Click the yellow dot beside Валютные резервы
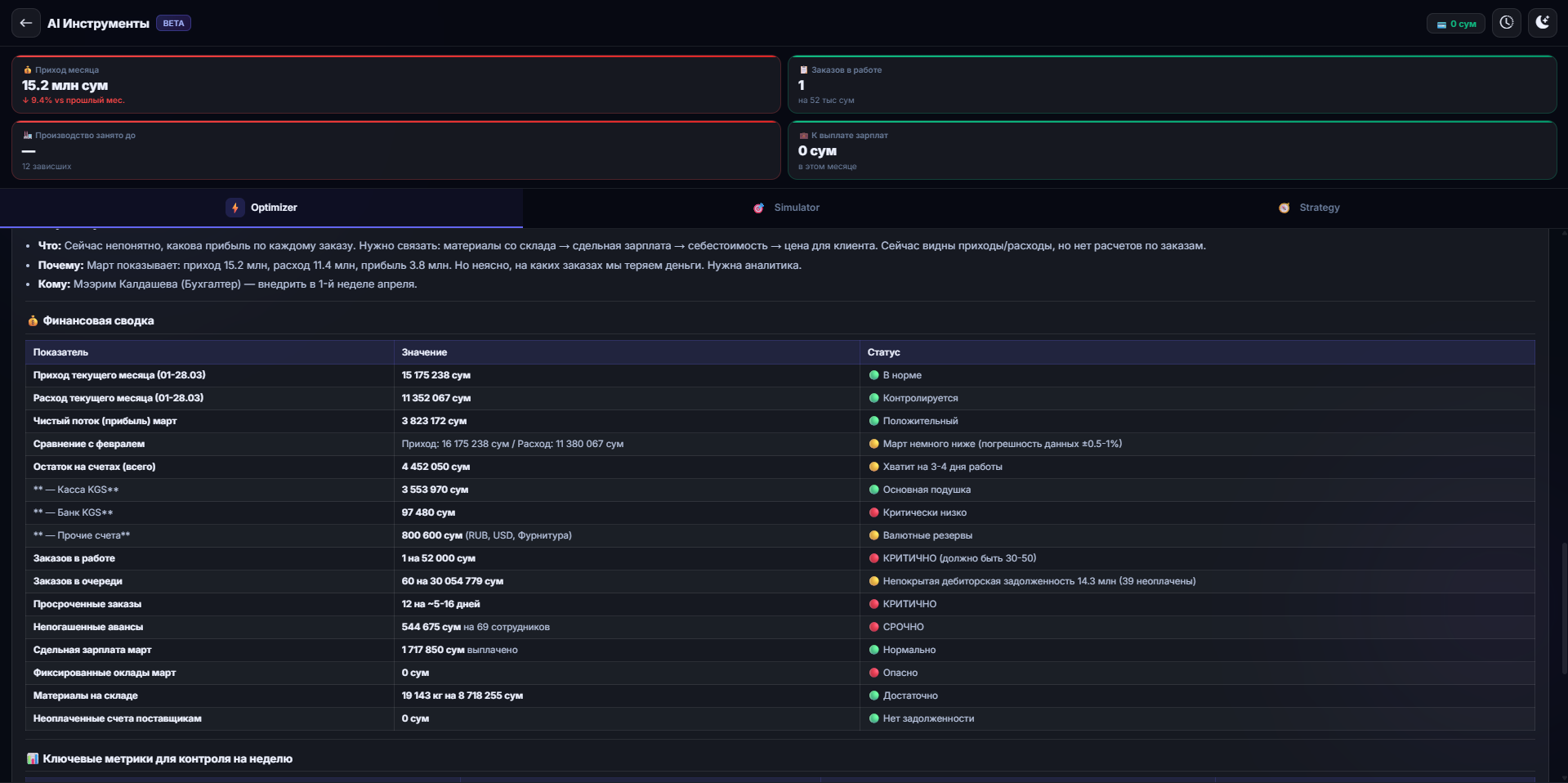The width and height of the screenshot is (1568, 783). [873, 535]
